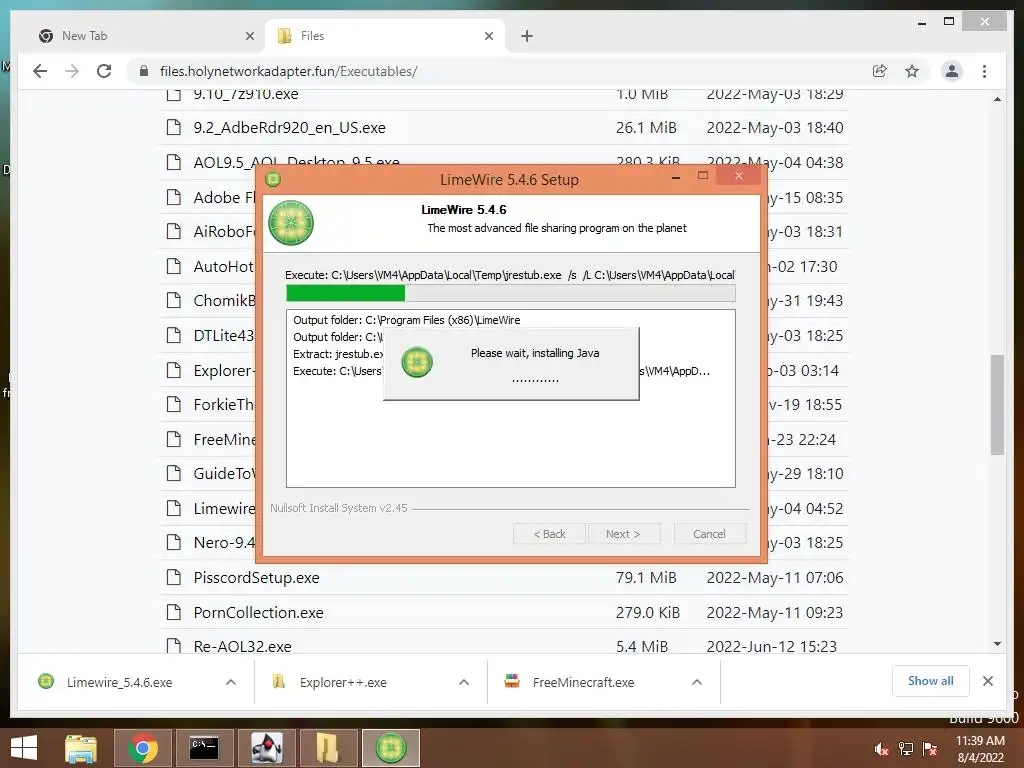Click the Back button in LimeWire Setup
1024x768 pixels.
550,534
